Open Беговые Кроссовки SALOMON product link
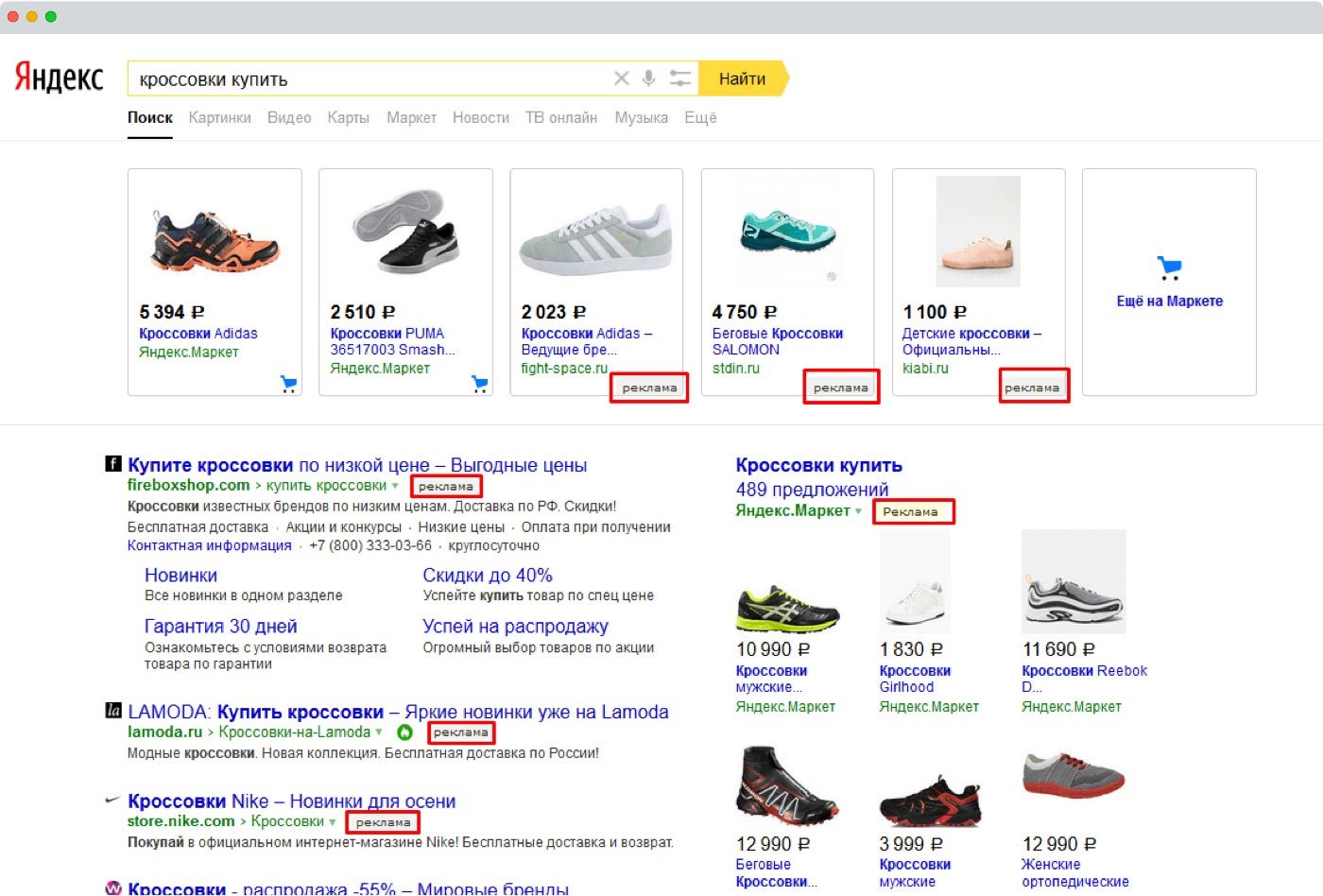Image resolution: width=1323 pixels, height=896 pixels. coord(778,341)
